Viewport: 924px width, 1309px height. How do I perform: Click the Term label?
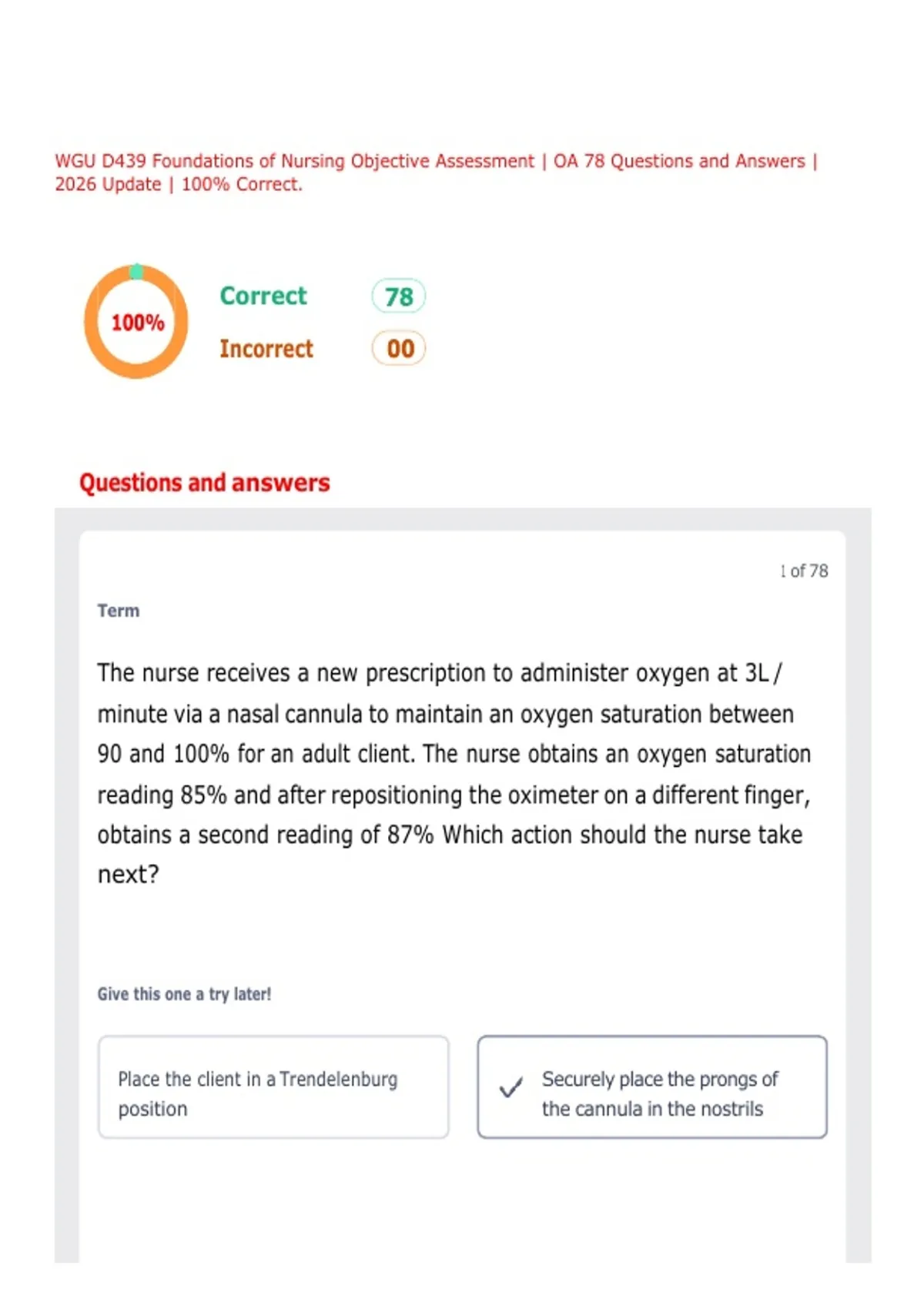(119, 611)
